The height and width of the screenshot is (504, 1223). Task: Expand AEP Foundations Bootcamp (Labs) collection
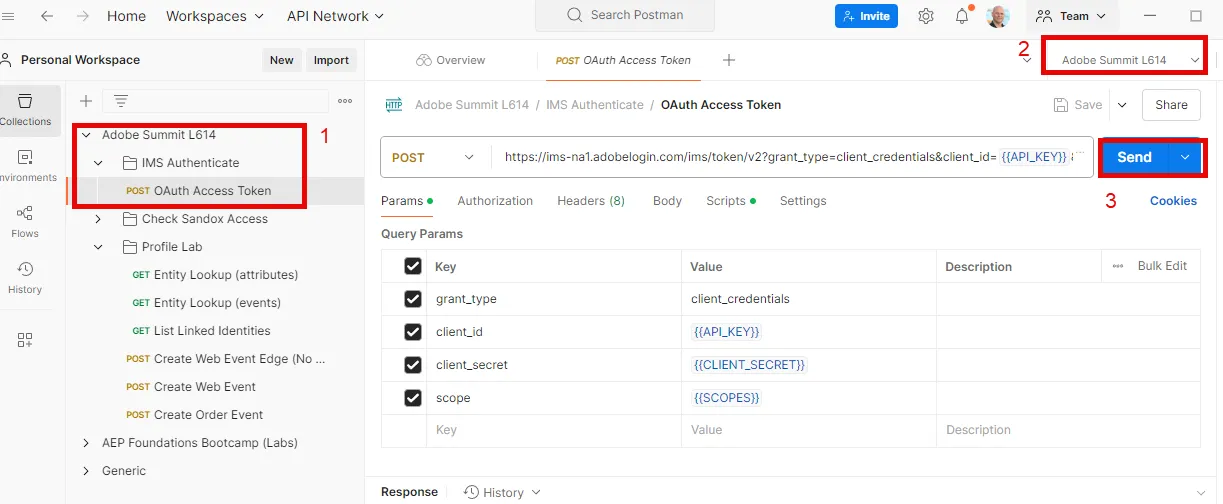tap(86, 443)
